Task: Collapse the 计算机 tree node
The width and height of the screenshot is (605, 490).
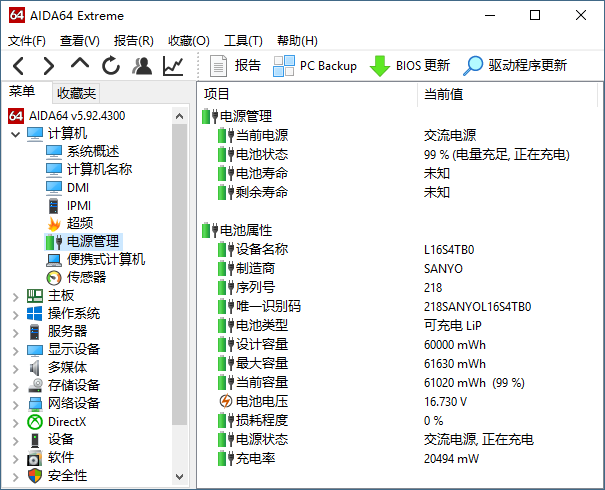Action: 15,134
